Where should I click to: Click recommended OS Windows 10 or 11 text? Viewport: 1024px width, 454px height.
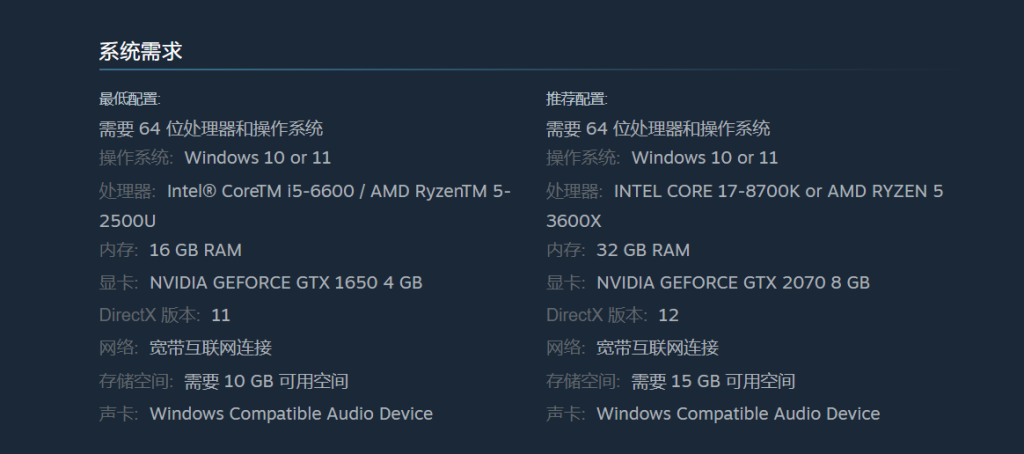[705, 157]
